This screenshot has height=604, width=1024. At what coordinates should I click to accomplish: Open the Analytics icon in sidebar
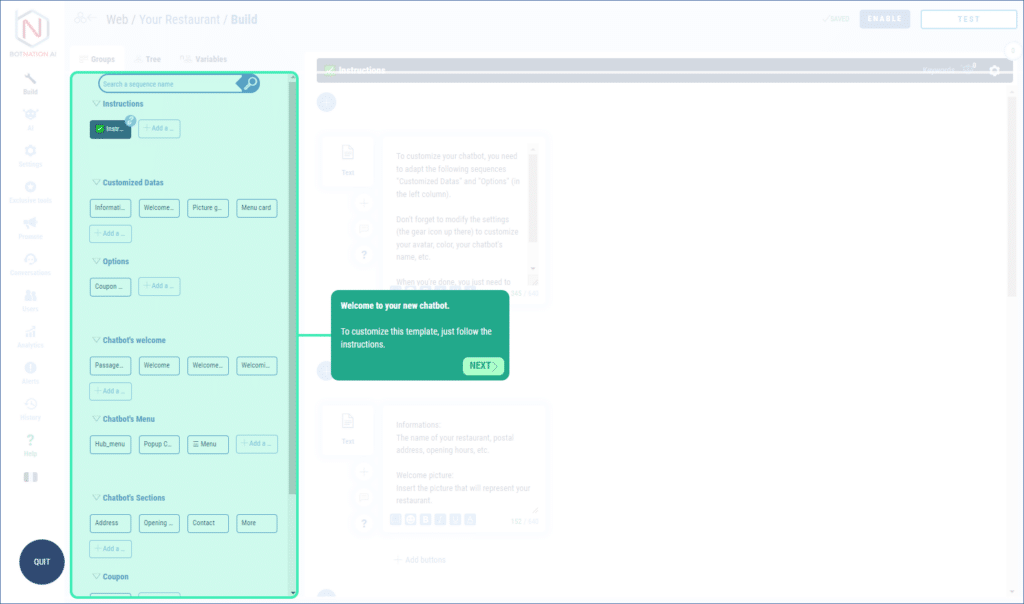click(x=30, y=333)
